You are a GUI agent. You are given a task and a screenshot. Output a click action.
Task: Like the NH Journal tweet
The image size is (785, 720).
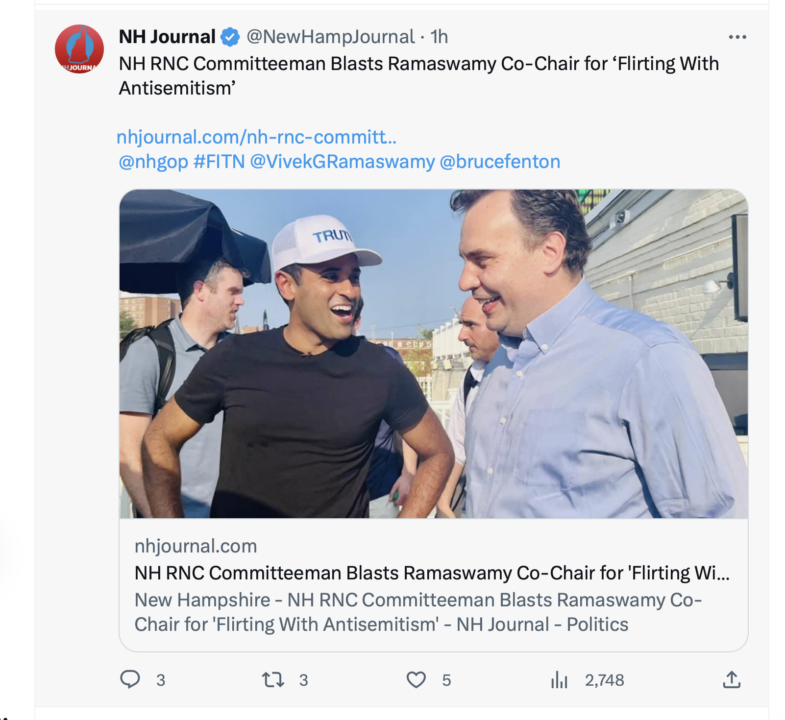(x=416, y=680)
